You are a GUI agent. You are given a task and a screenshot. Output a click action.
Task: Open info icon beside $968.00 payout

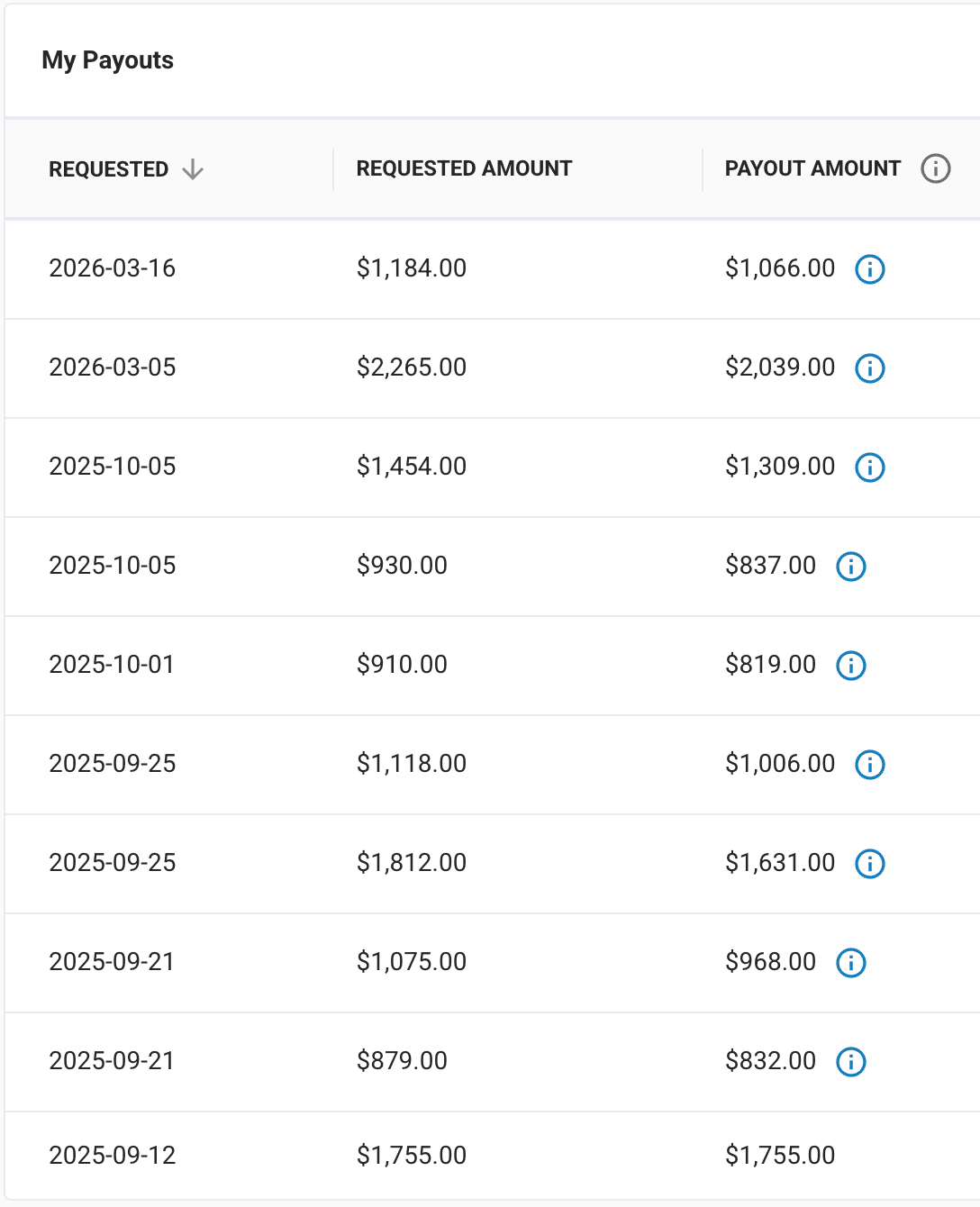point(850,962)
